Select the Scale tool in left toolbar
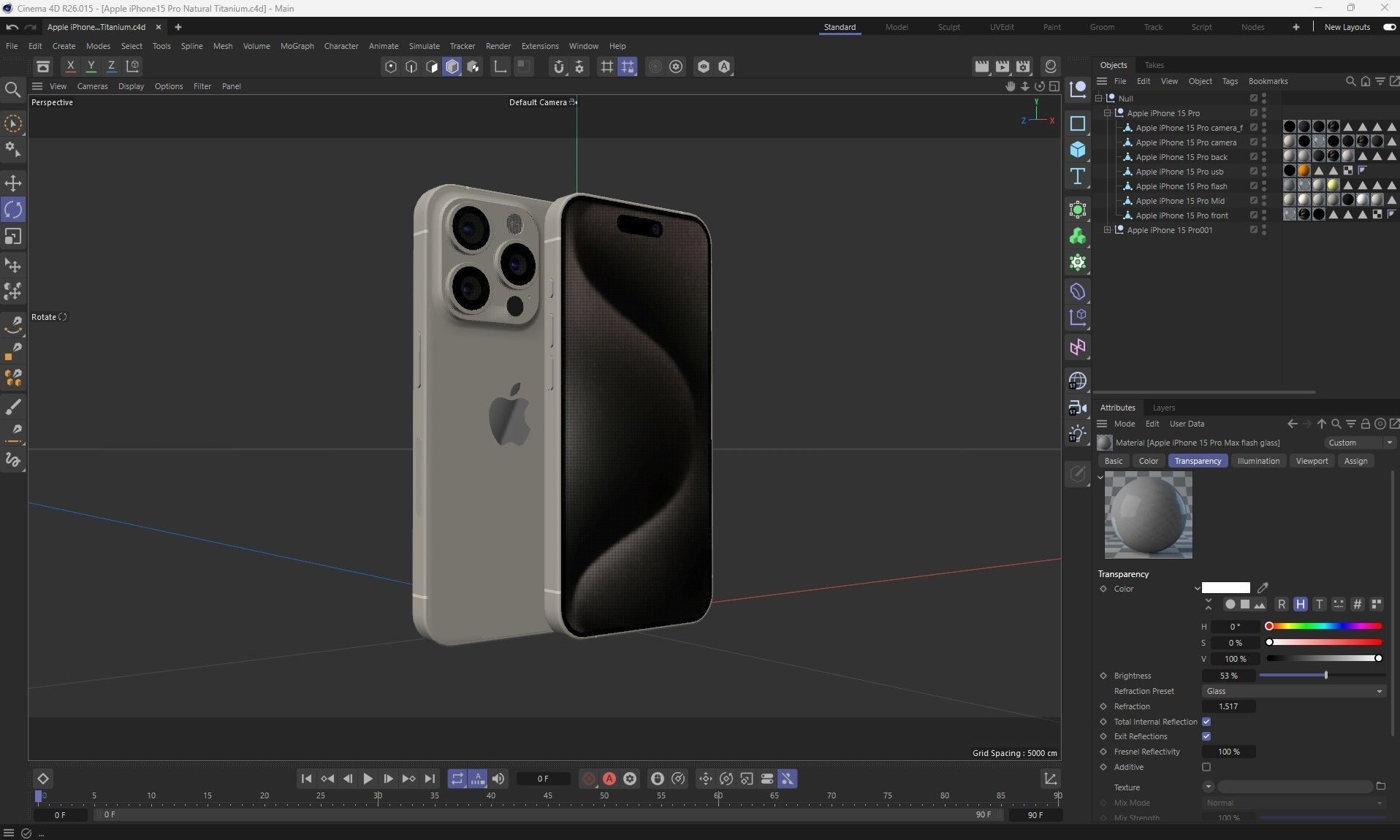1400x840 pixels. tap(13, 237)
